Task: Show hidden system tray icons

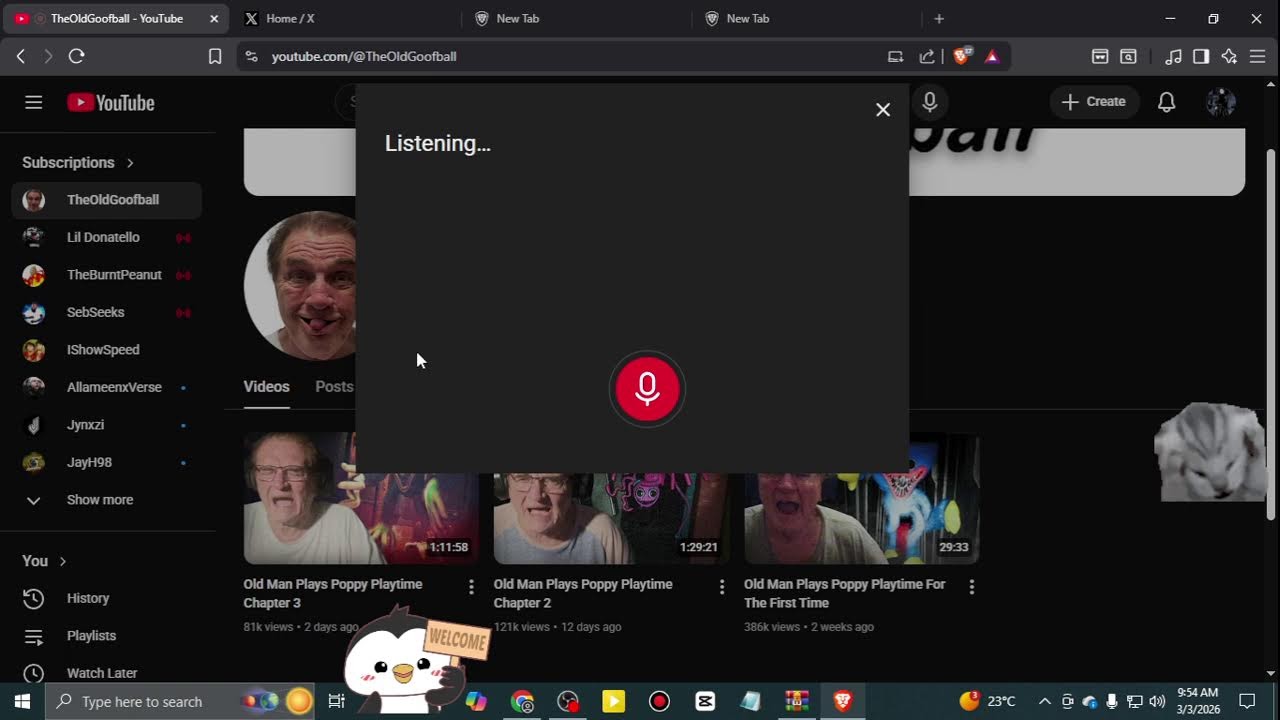Action: pyautogui.click(x=1044, y=701)
